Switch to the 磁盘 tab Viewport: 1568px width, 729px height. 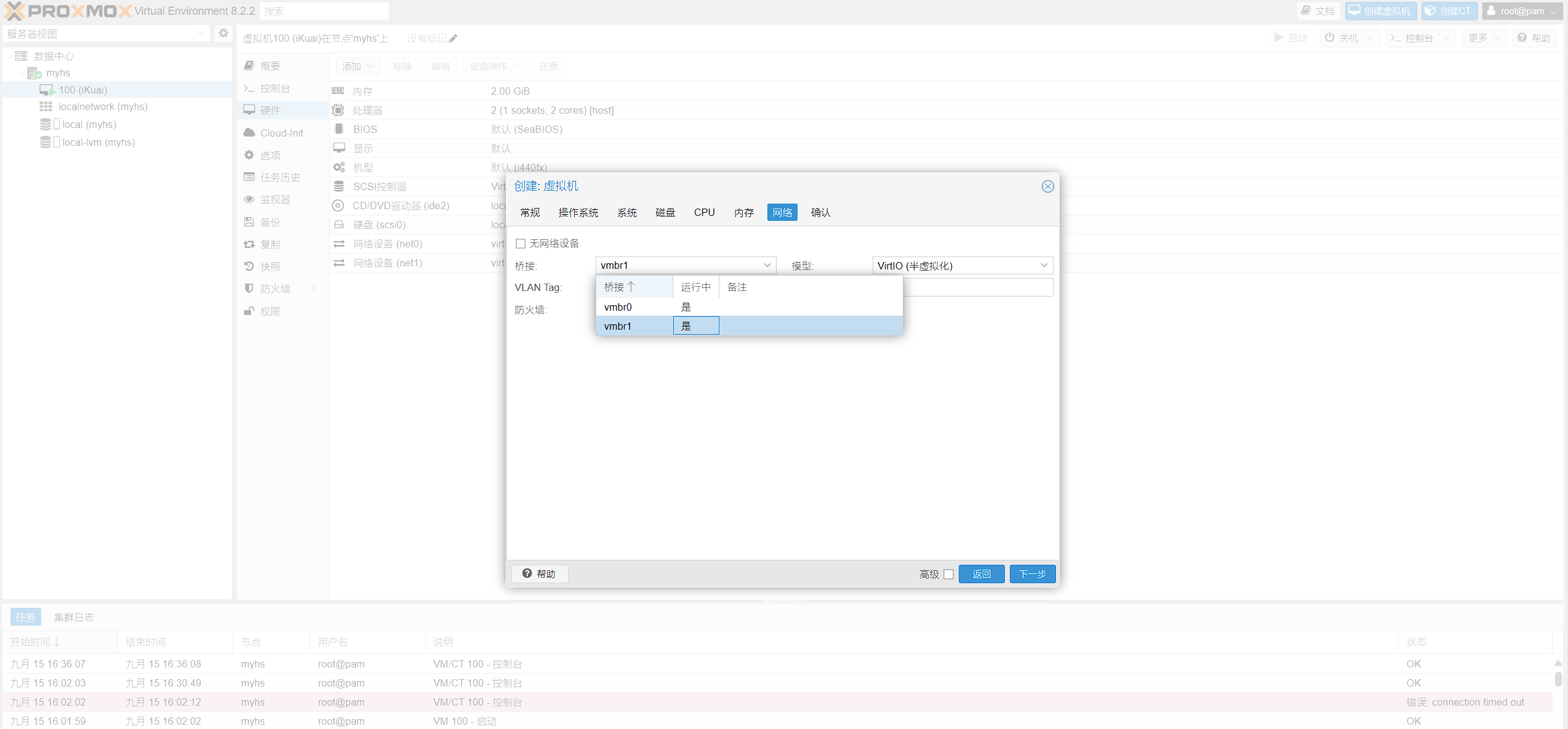pyautogui.click(x=665, y=212)
